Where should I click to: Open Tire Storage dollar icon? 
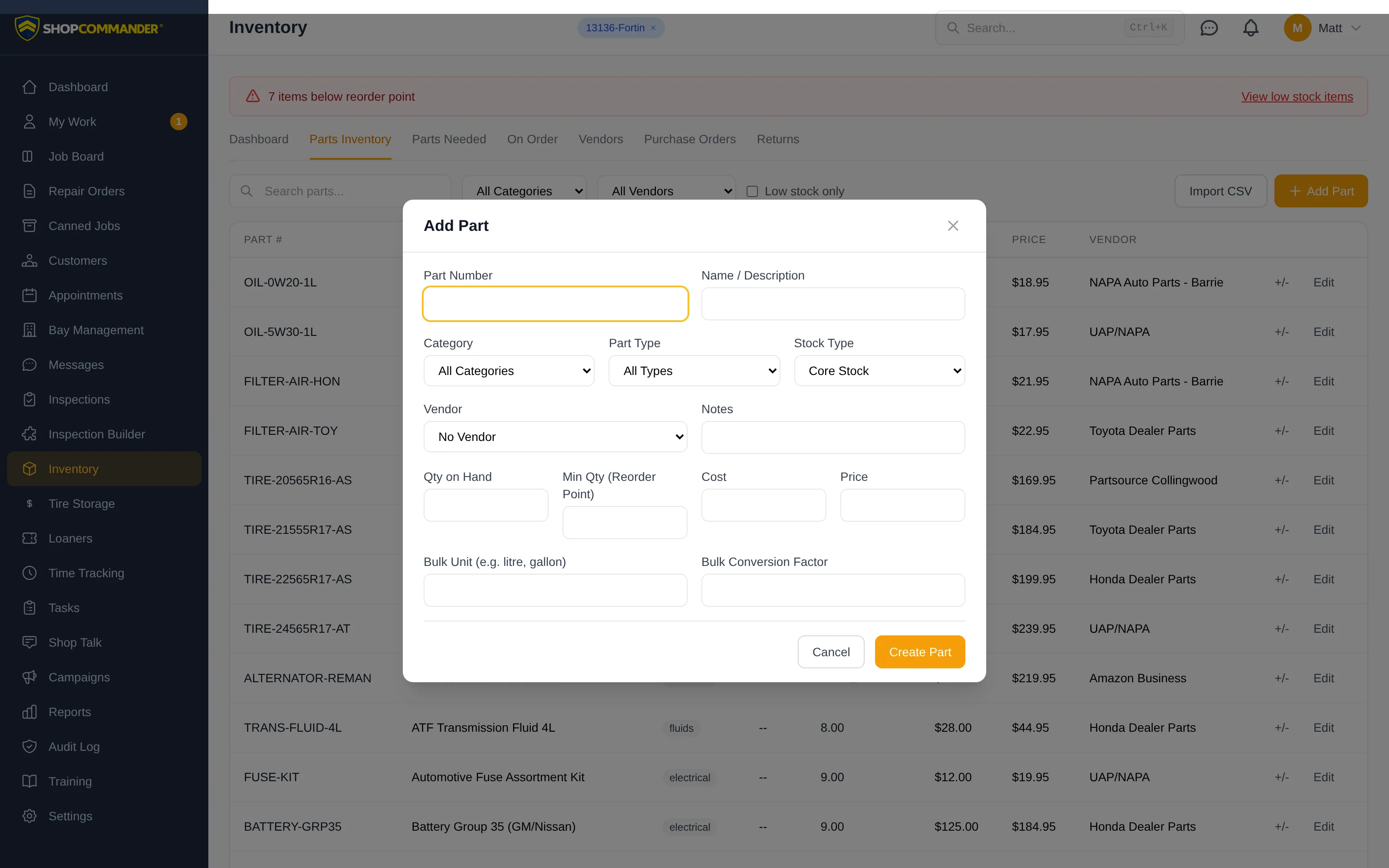(x=29, y=503)
